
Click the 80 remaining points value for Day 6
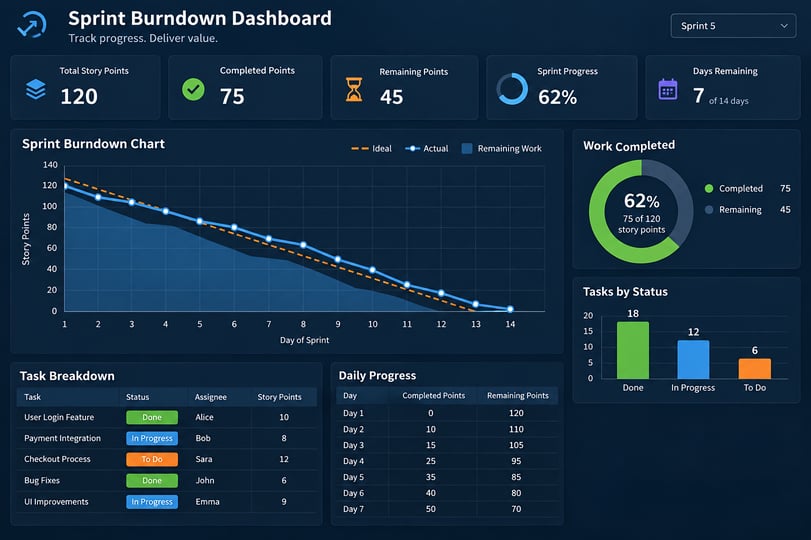[516, 493]
